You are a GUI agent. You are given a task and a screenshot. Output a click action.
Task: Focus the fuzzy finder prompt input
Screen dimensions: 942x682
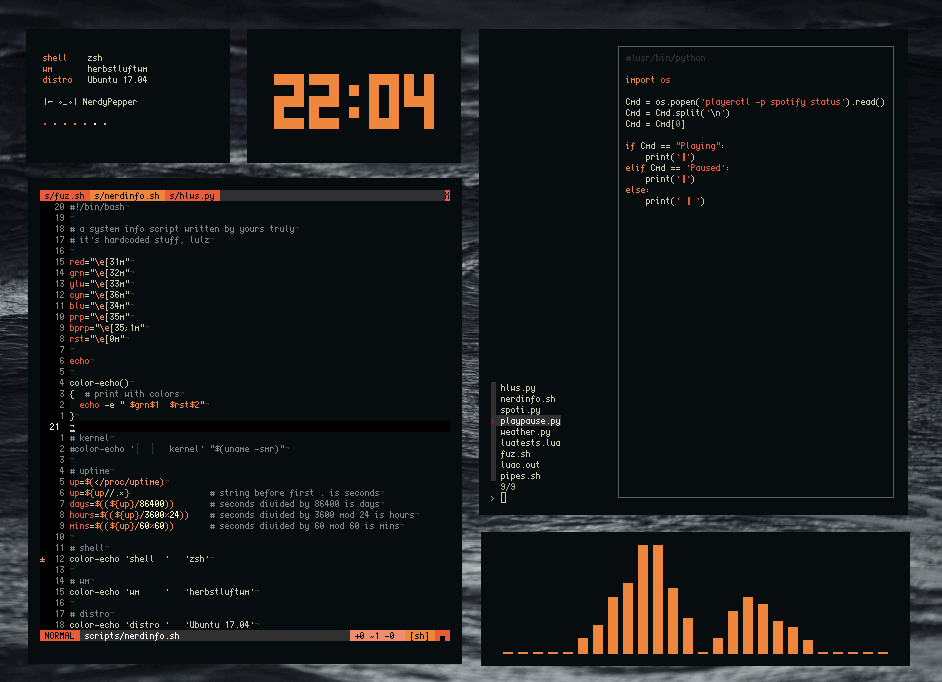[x=503, y=498]
